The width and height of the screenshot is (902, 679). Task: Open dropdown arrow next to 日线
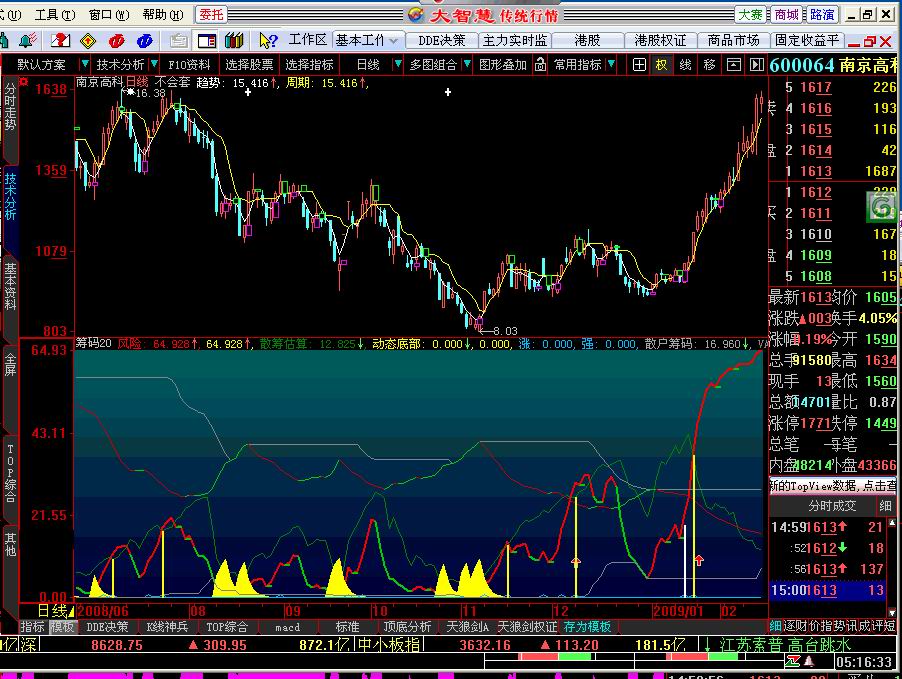397,64
